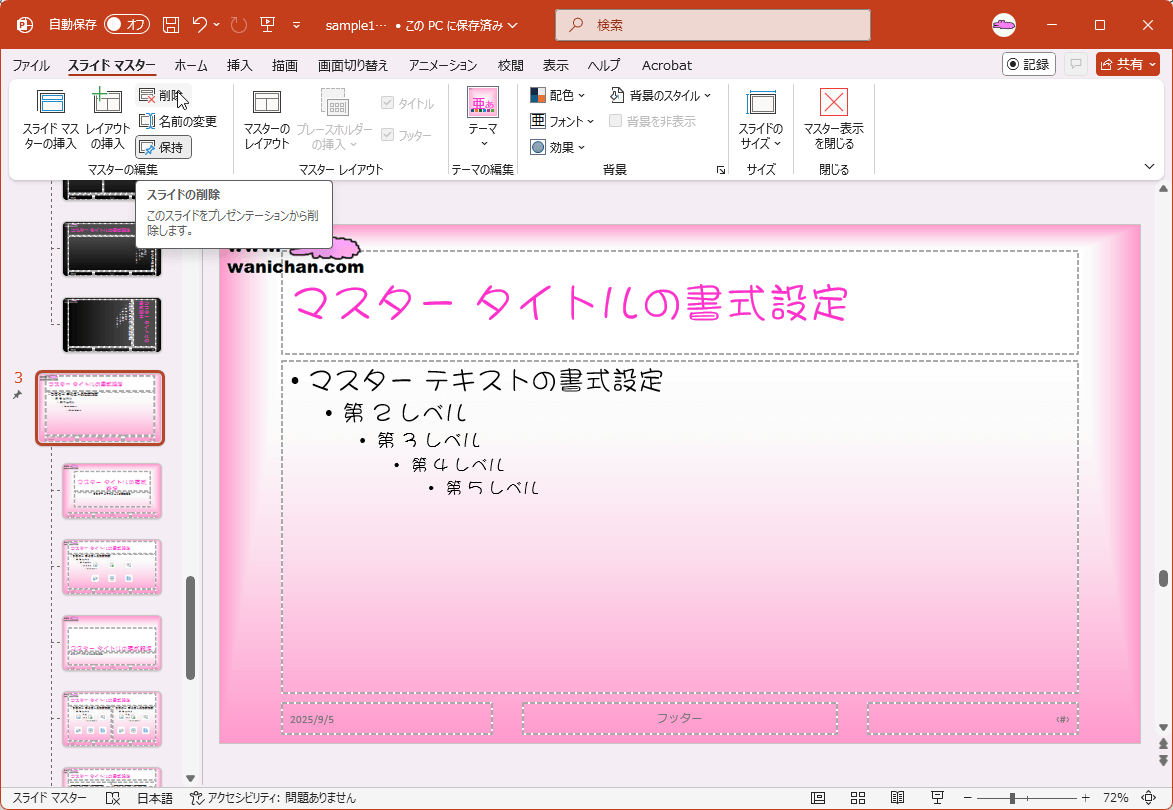
Task: Open the テーマ gallery
Action: [x=483, y=118]
